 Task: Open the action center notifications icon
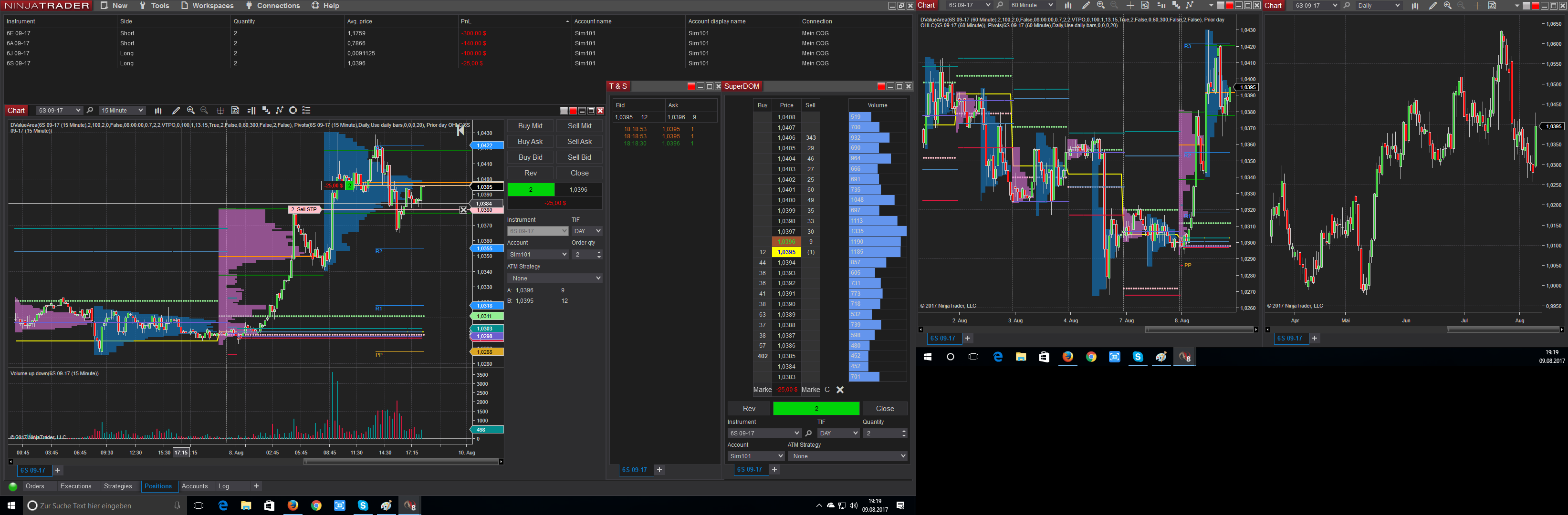[x=901, y=505]
